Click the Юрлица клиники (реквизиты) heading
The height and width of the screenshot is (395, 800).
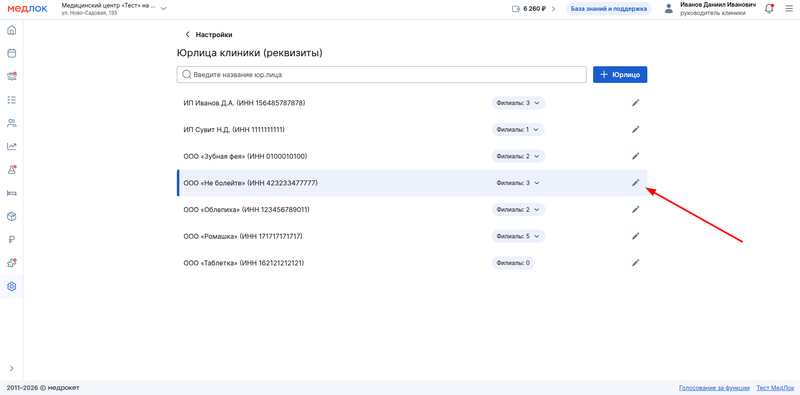[x=249, y=53]
